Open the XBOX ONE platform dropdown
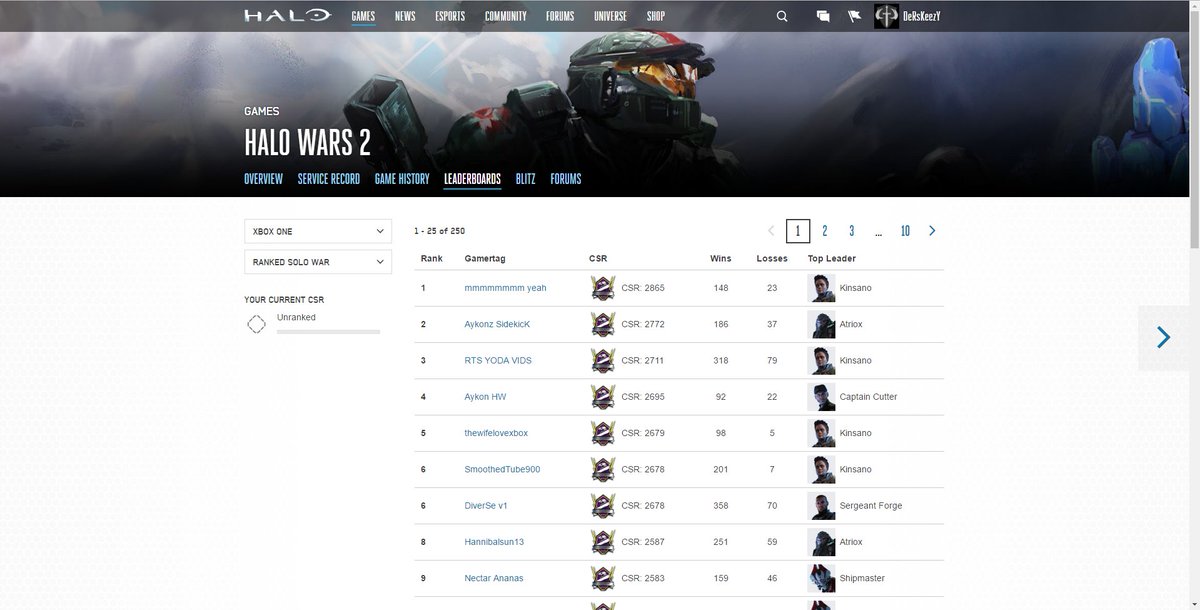 tap(318, 231)
